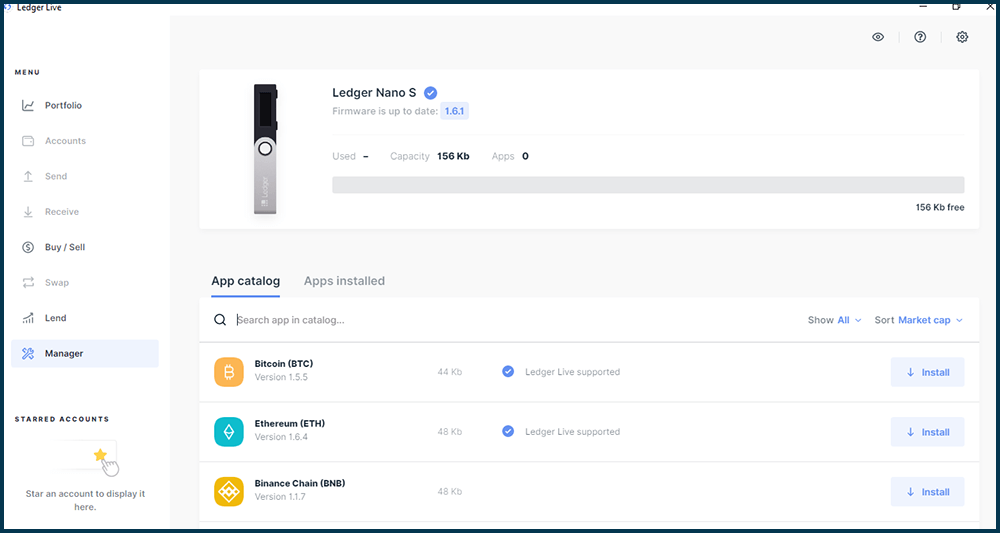Open Portfolio from the sidebar menu
Image resolution: width=1000 pixels, height=533 pixels.
63,106
